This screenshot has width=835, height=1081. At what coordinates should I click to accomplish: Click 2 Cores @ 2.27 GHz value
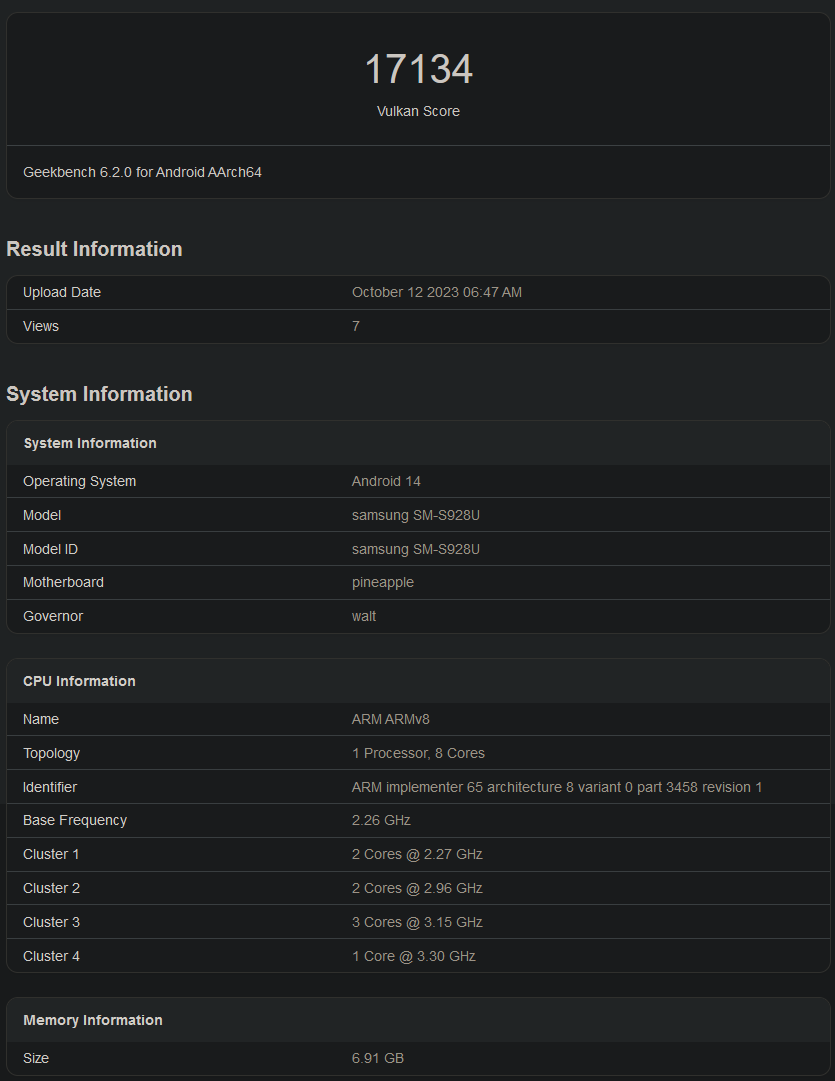point(417,854)
